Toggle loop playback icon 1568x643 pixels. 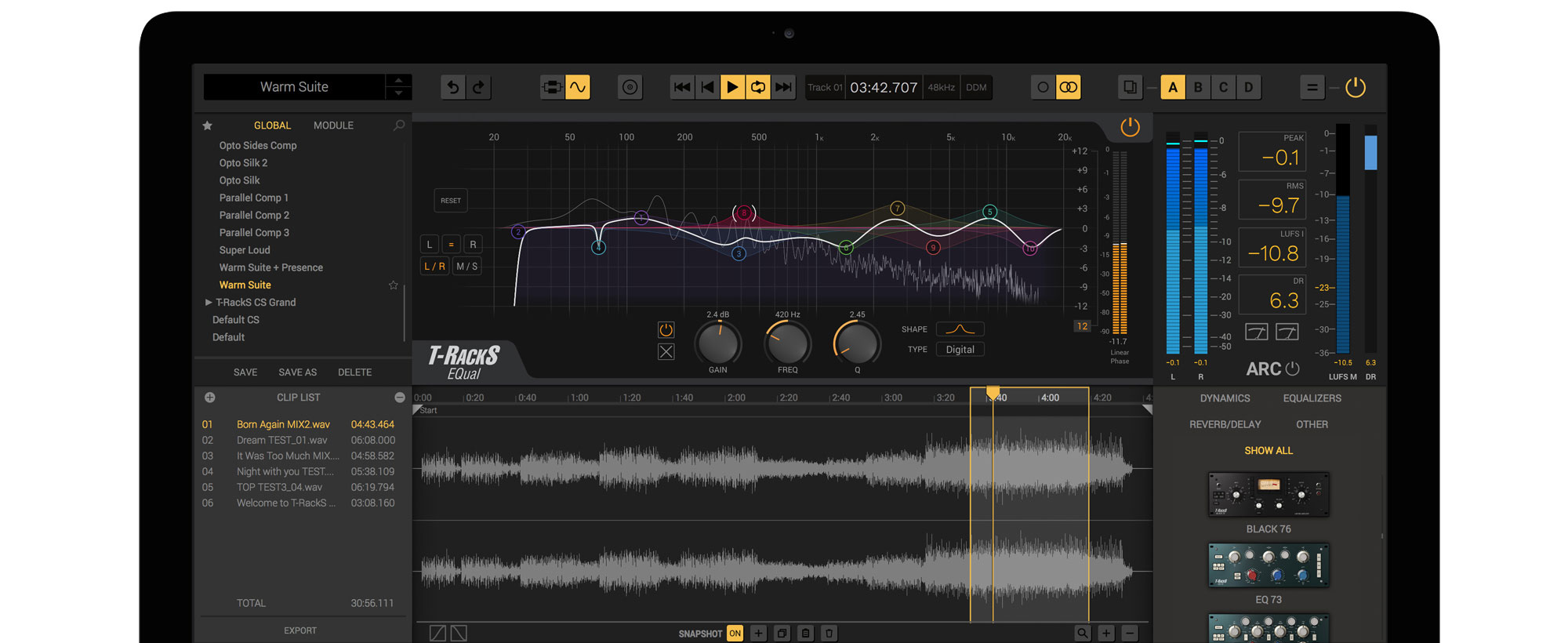pyautogui.click(x=758, y=87)
